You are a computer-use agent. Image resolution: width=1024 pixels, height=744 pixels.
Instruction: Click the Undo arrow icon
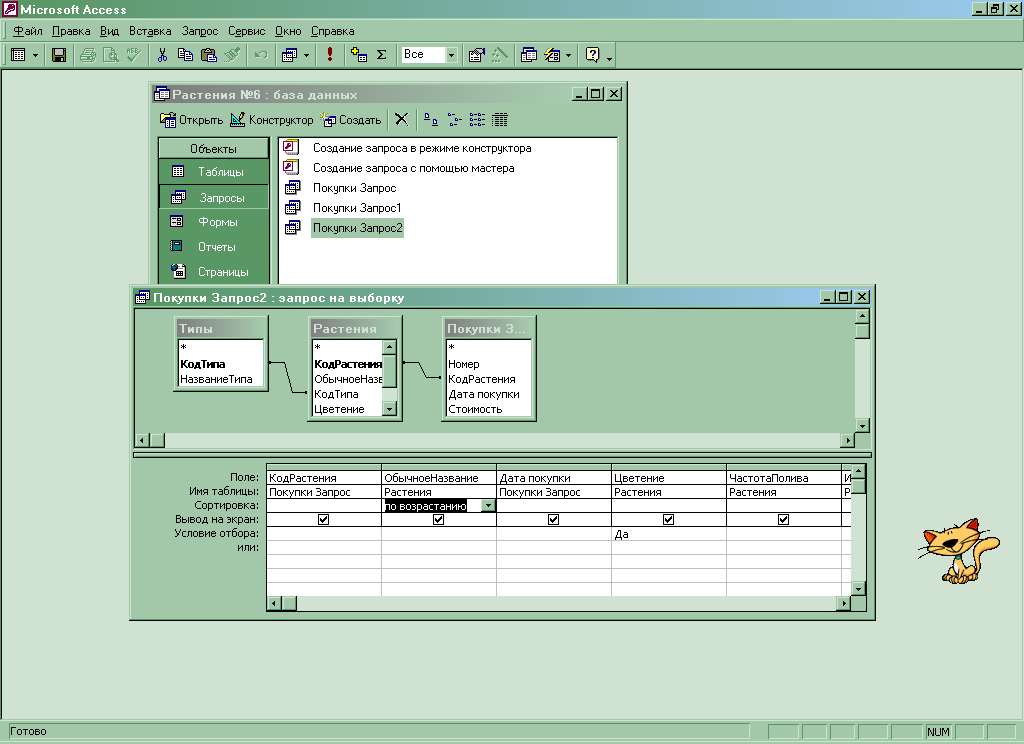[x=261, y=55]
